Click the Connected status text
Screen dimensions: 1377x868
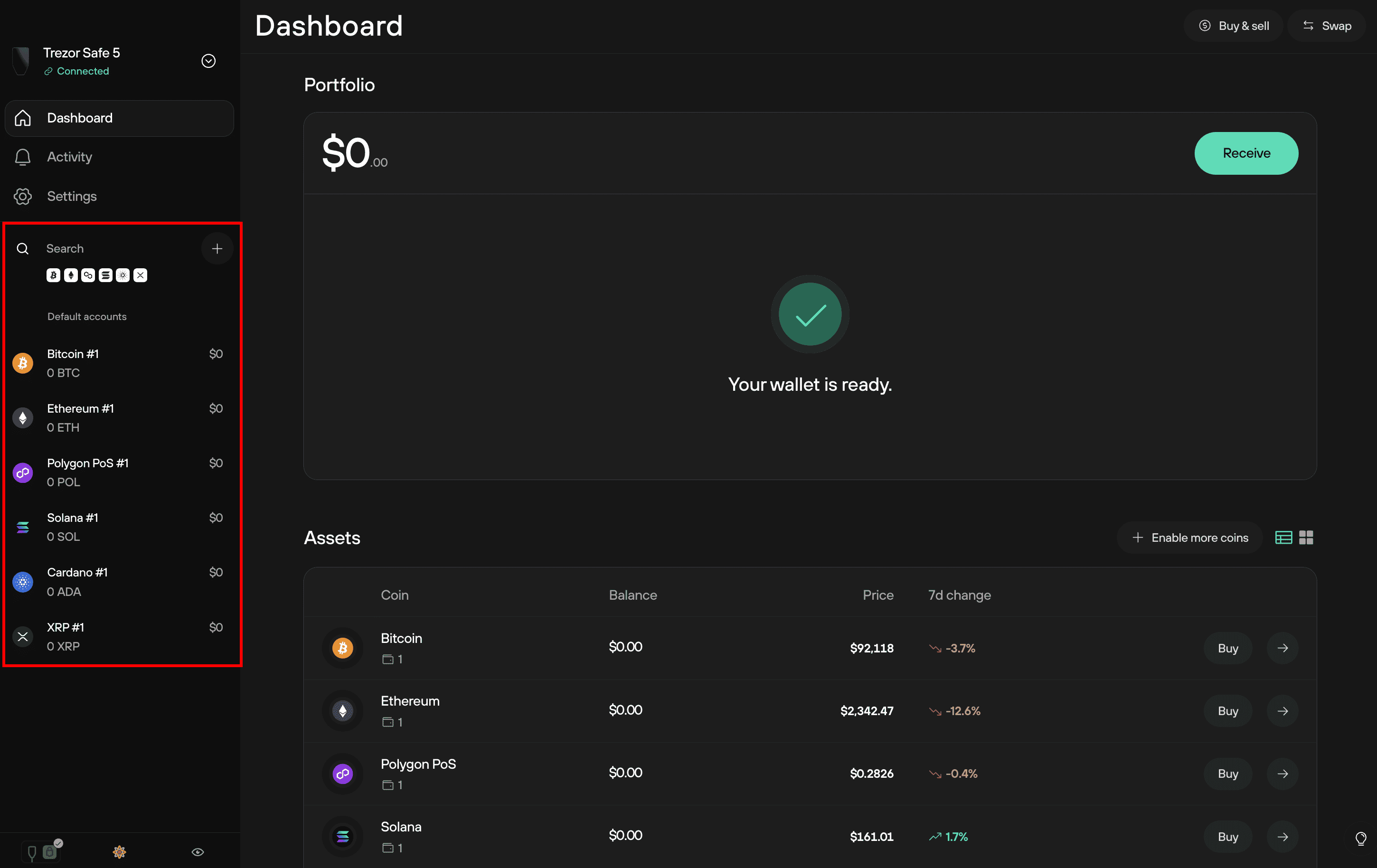[x=83, y=71]
